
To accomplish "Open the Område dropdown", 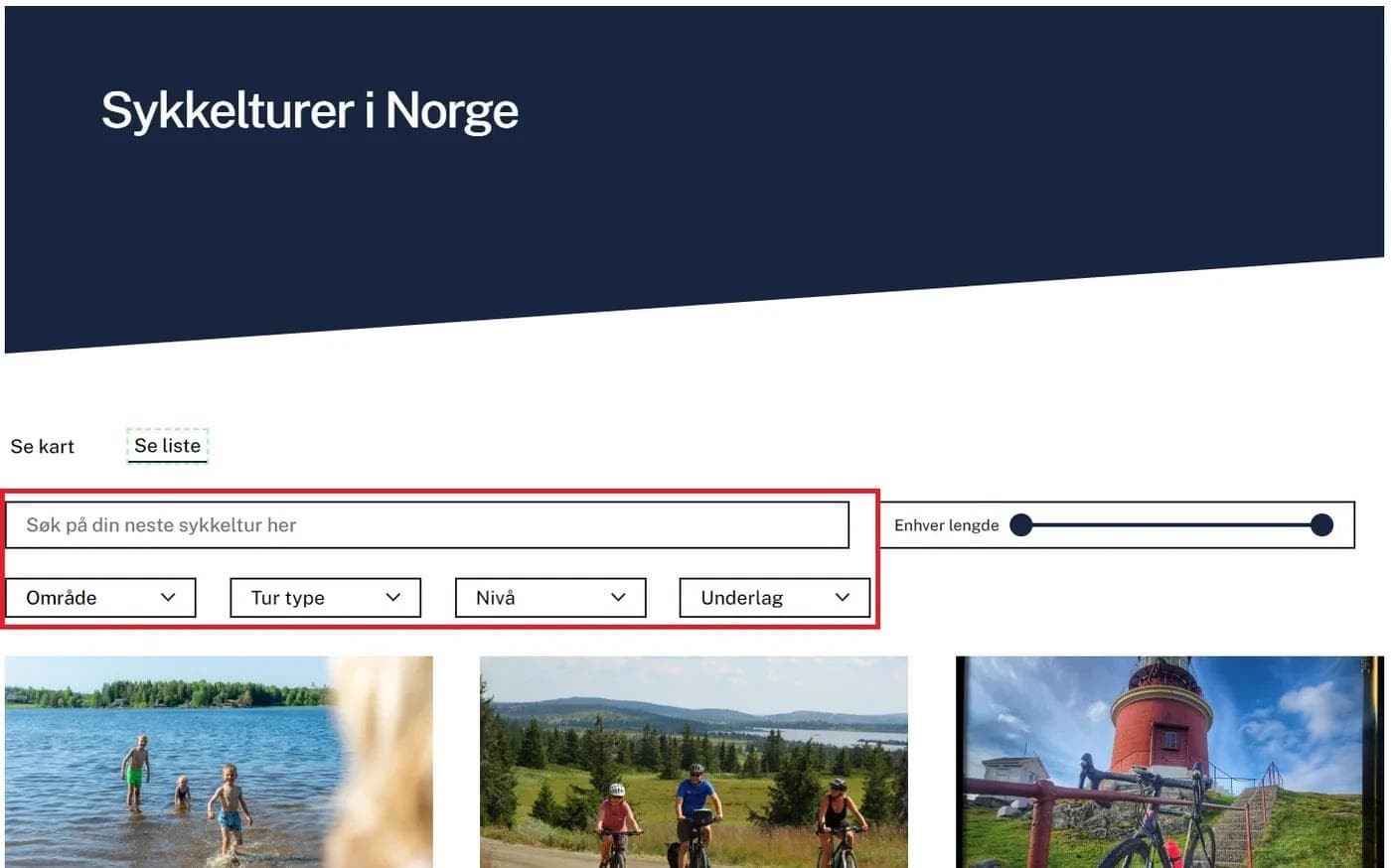I will click(99, 598).
